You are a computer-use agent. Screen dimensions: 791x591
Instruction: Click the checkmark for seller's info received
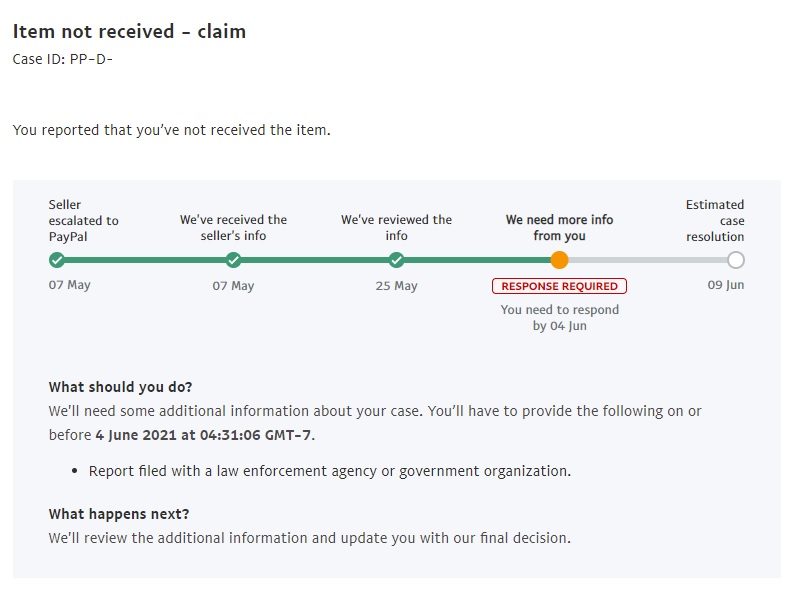click(233, 260)
